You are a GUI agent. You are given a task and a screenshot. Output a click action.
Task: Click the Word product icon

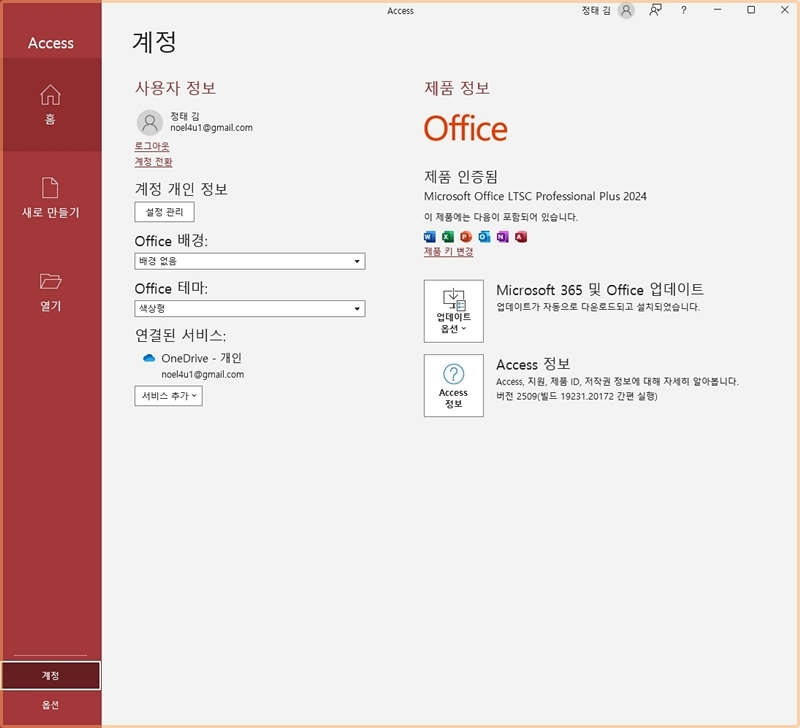point(430,237)
